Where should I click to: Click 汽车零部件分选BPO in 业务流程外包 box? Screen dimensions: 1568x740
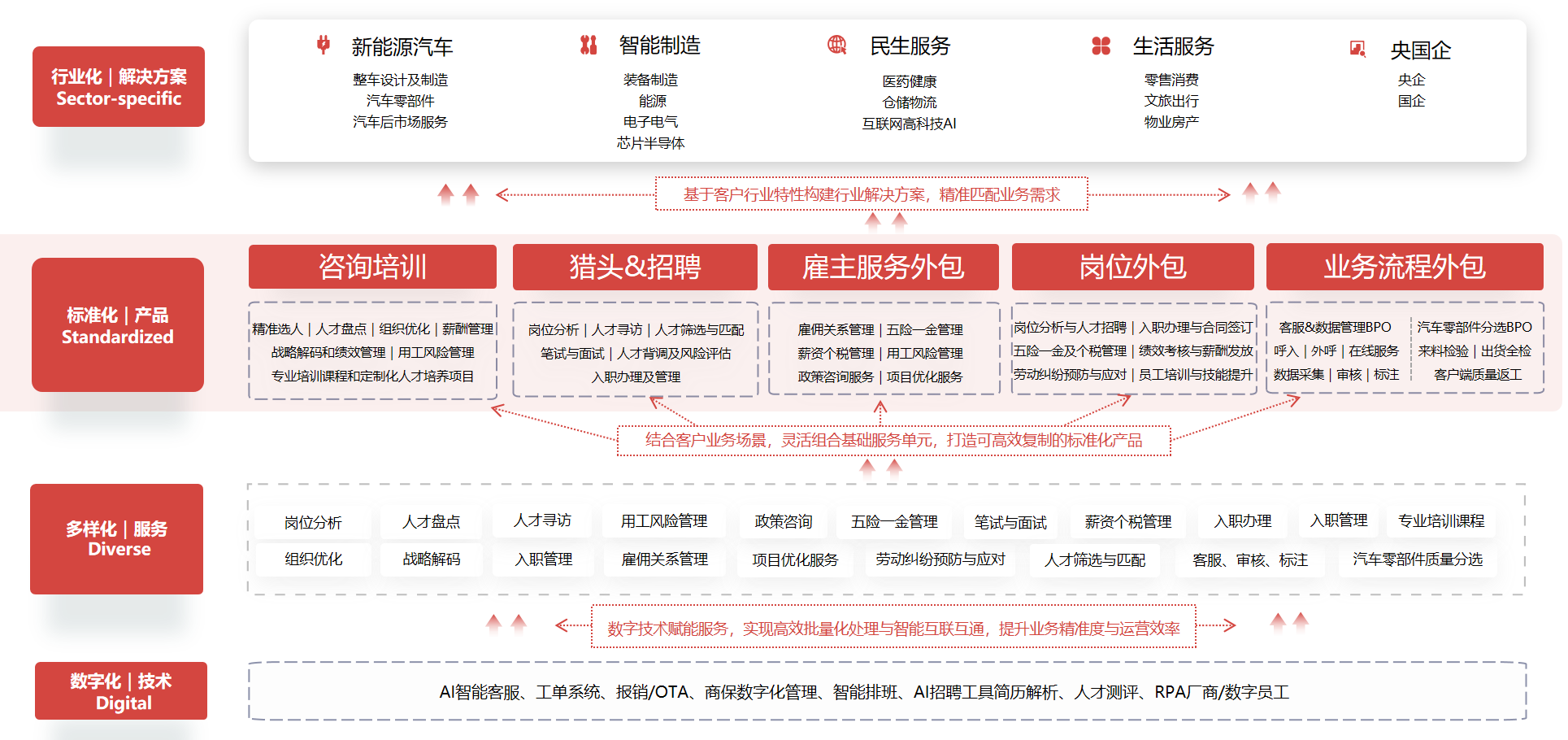[x=1475, y=328]
